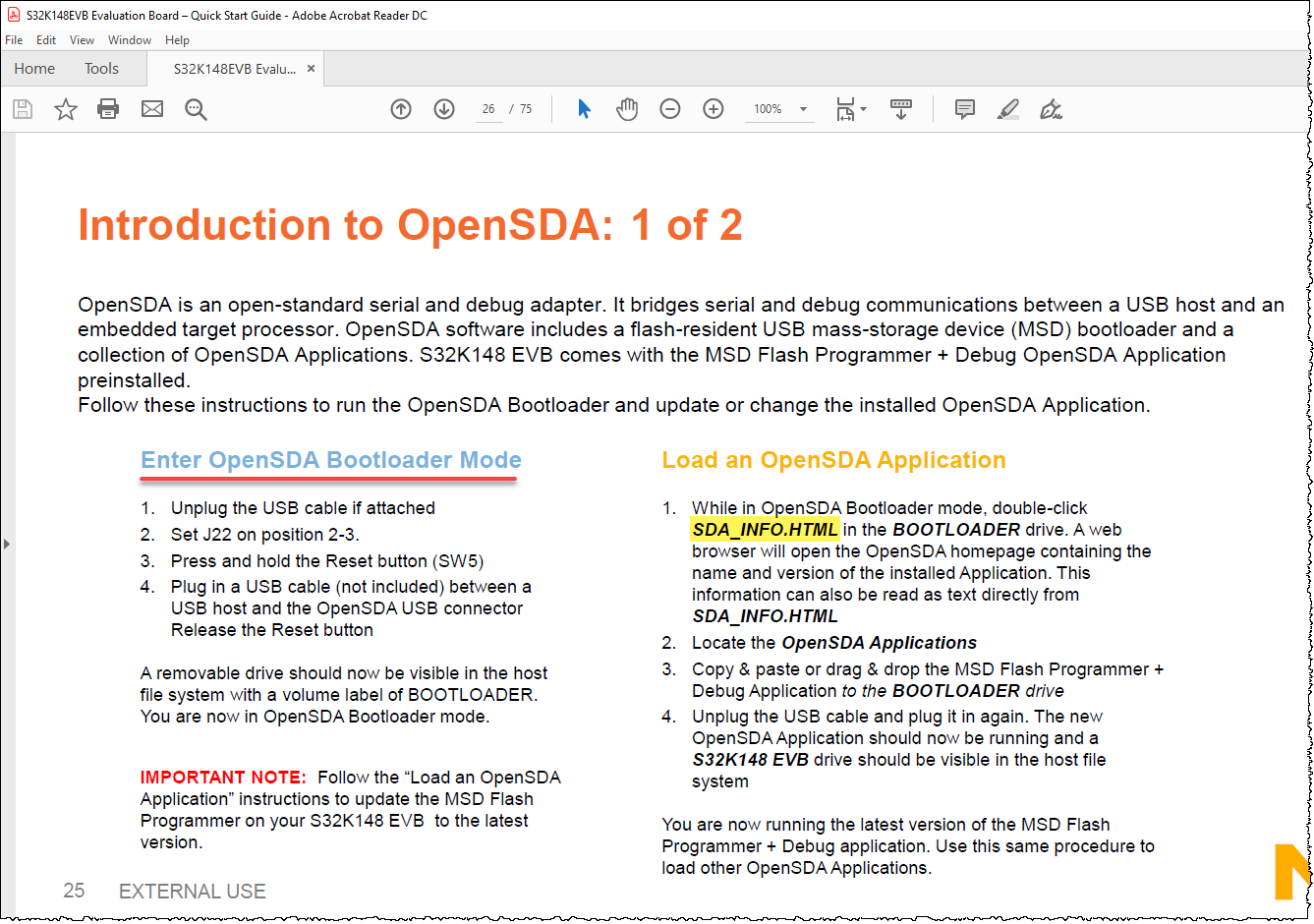This screenshot has height=924, width=1314.
Task: Click the Save file icon
Action: [x=22, y=109]
